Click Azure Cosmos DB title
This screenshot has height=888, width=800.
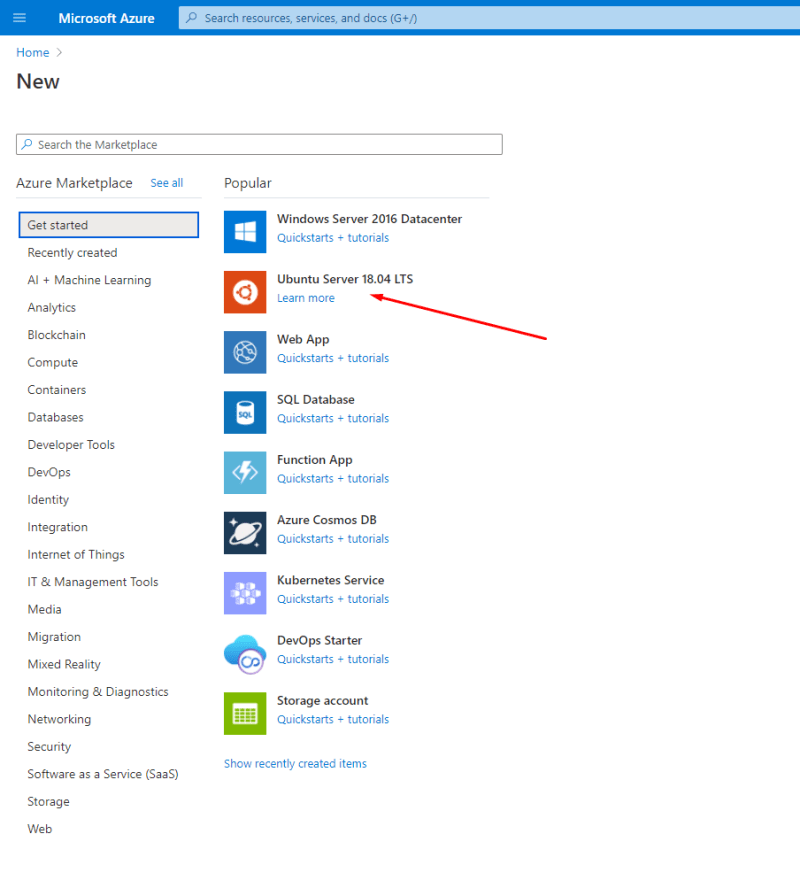point(327,520)
